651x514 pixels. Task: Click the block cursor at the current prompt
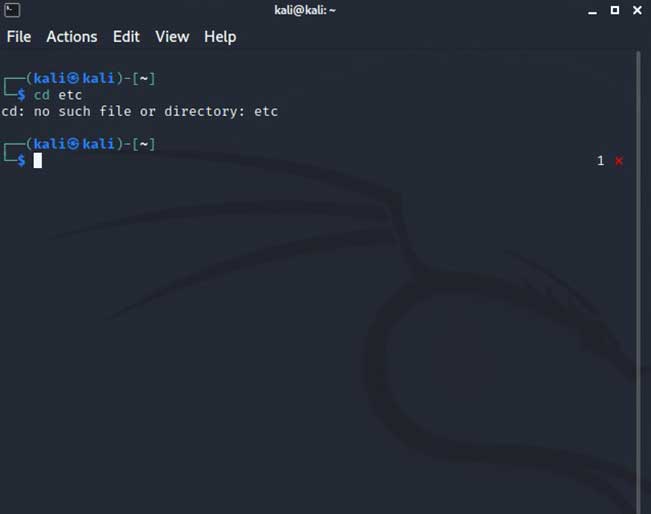click(38, 161)
